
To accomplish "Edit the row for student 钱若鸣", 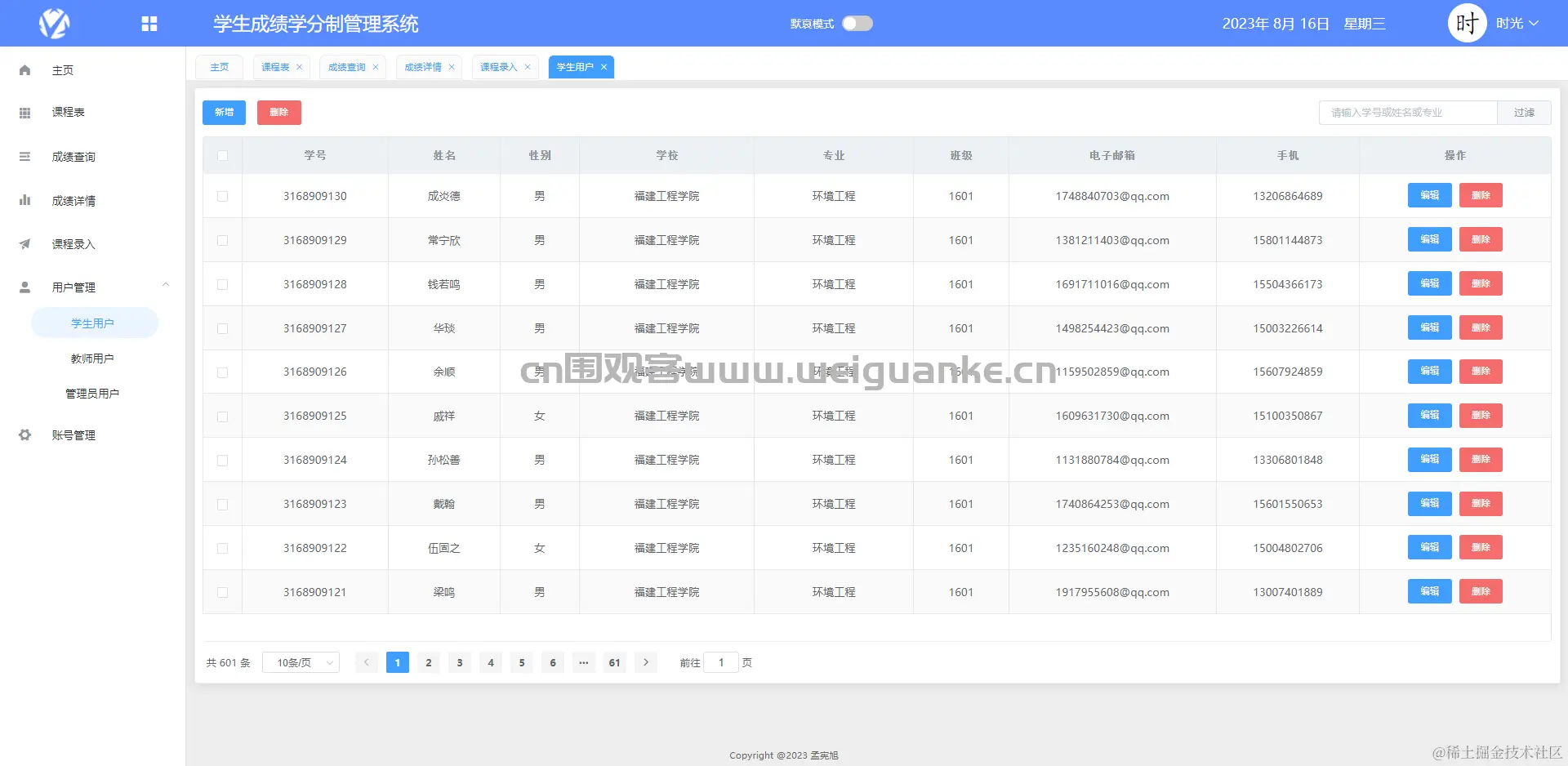I will (1429, 284).
